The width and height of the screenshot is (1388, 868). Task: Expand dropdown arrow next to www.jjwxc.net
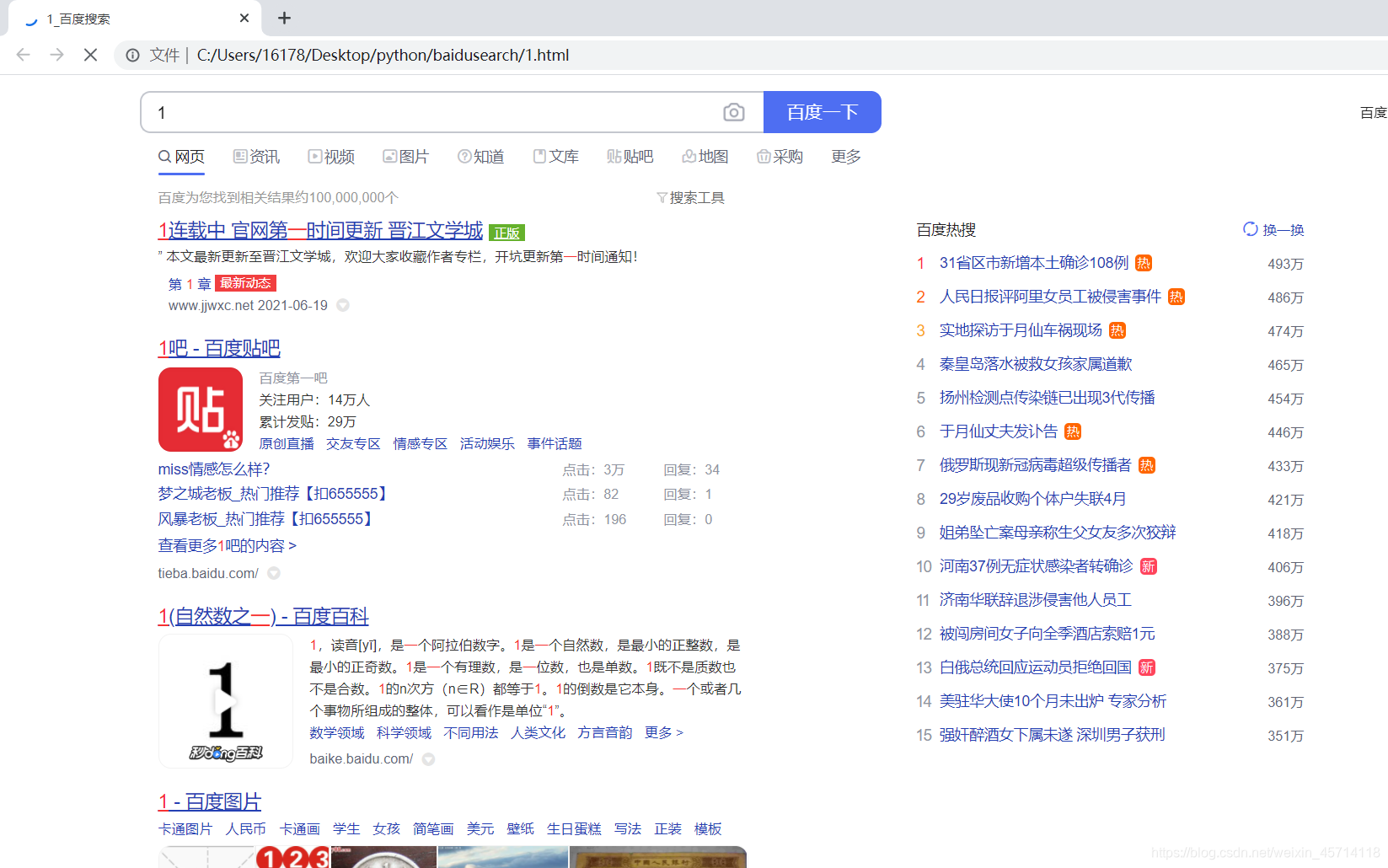point(343,305)
